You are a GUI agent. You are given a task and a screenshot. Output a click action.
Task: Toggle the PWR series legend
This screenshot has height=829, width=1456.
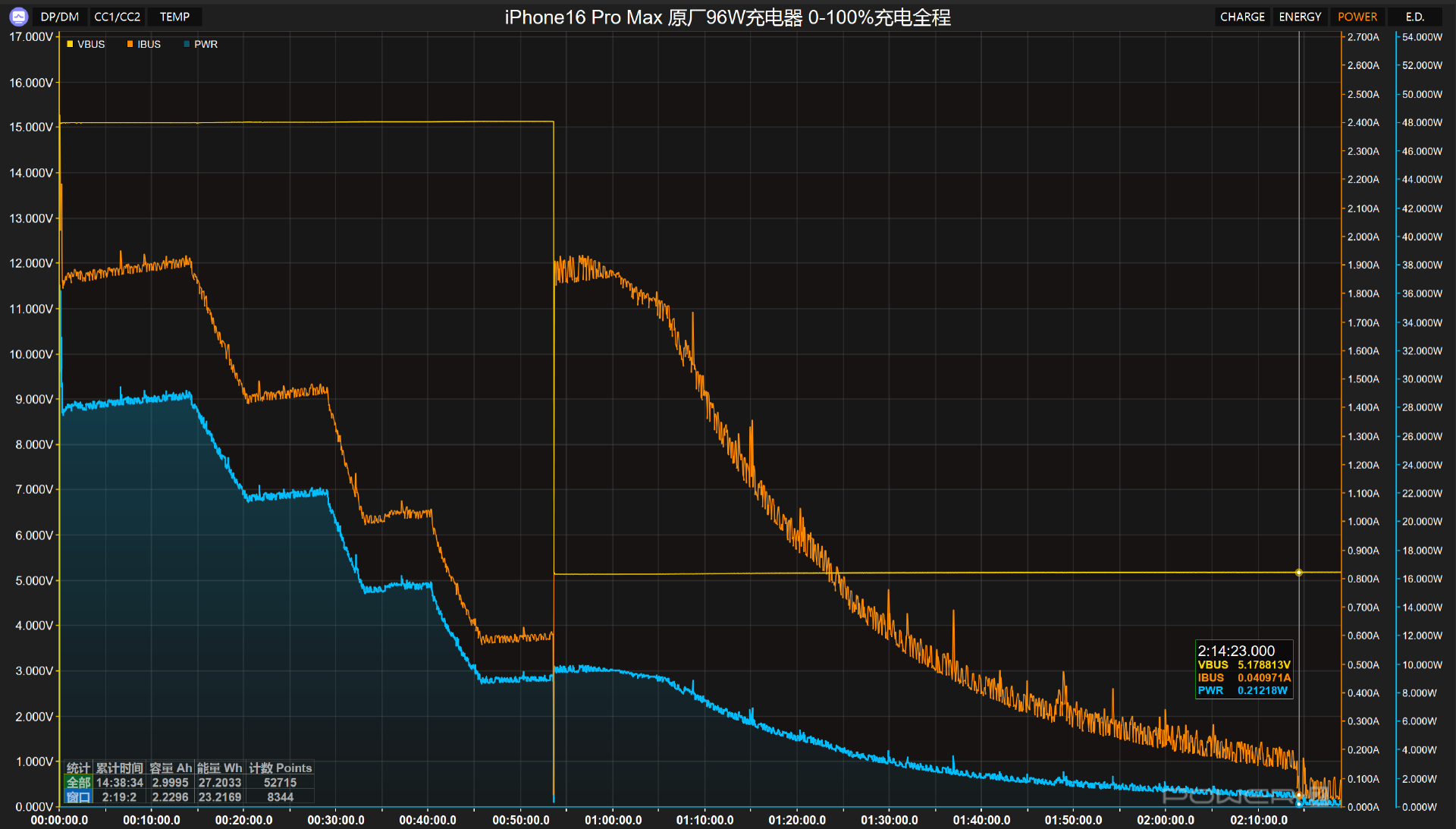point(206,44)
